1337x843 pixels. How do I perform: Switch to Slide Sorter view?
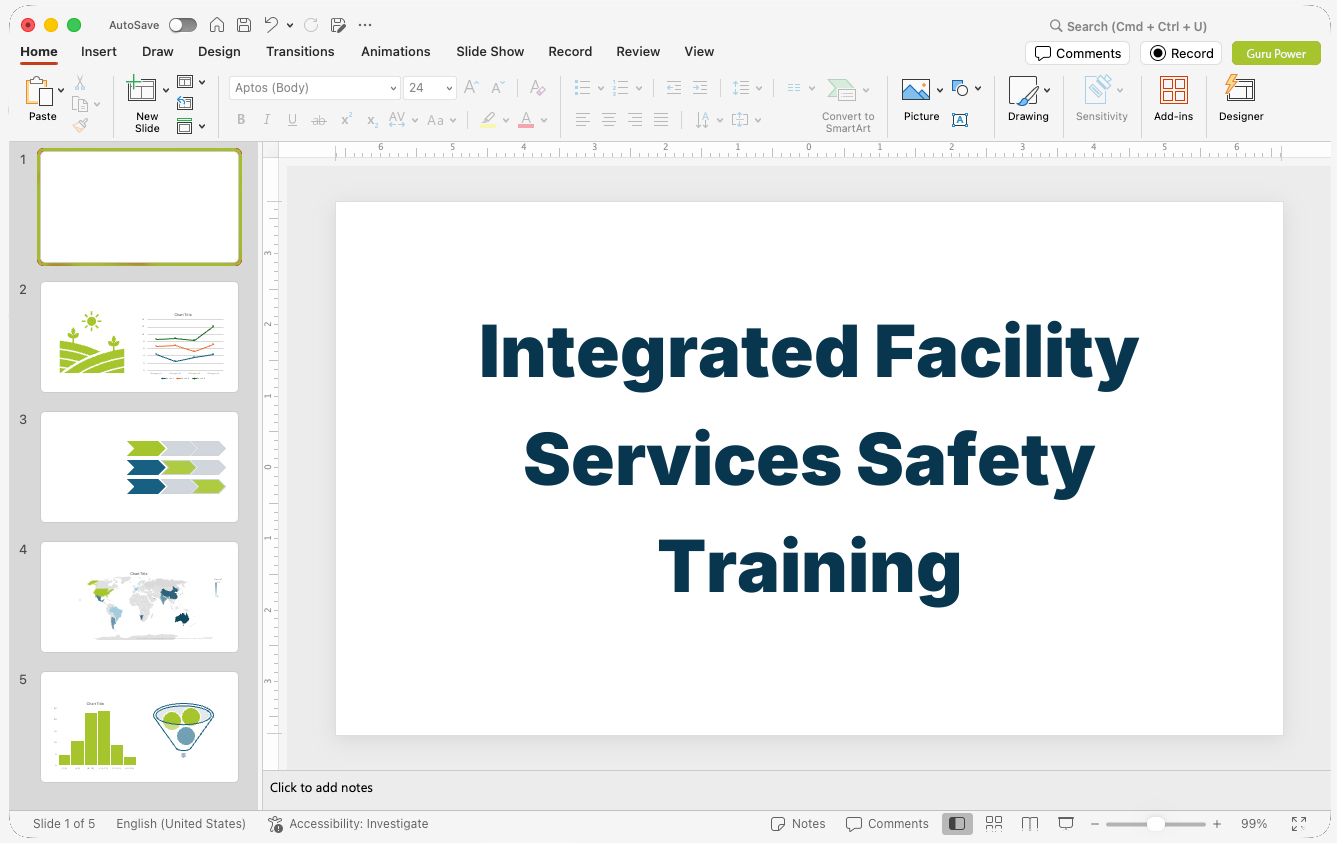tap(994, 824)
